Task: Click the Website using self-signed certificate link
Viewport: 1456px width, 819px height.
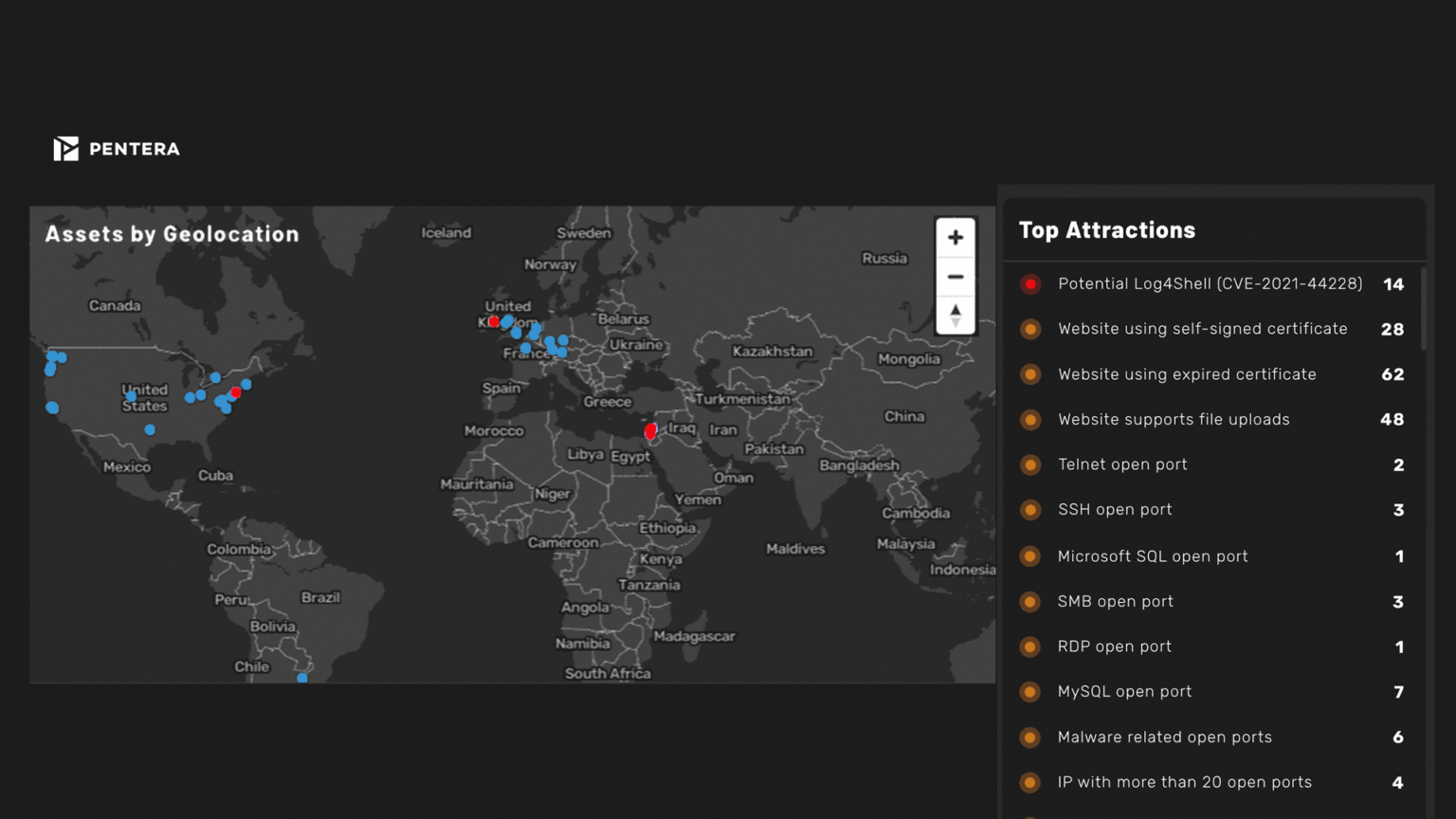Action: (1202, 329)
